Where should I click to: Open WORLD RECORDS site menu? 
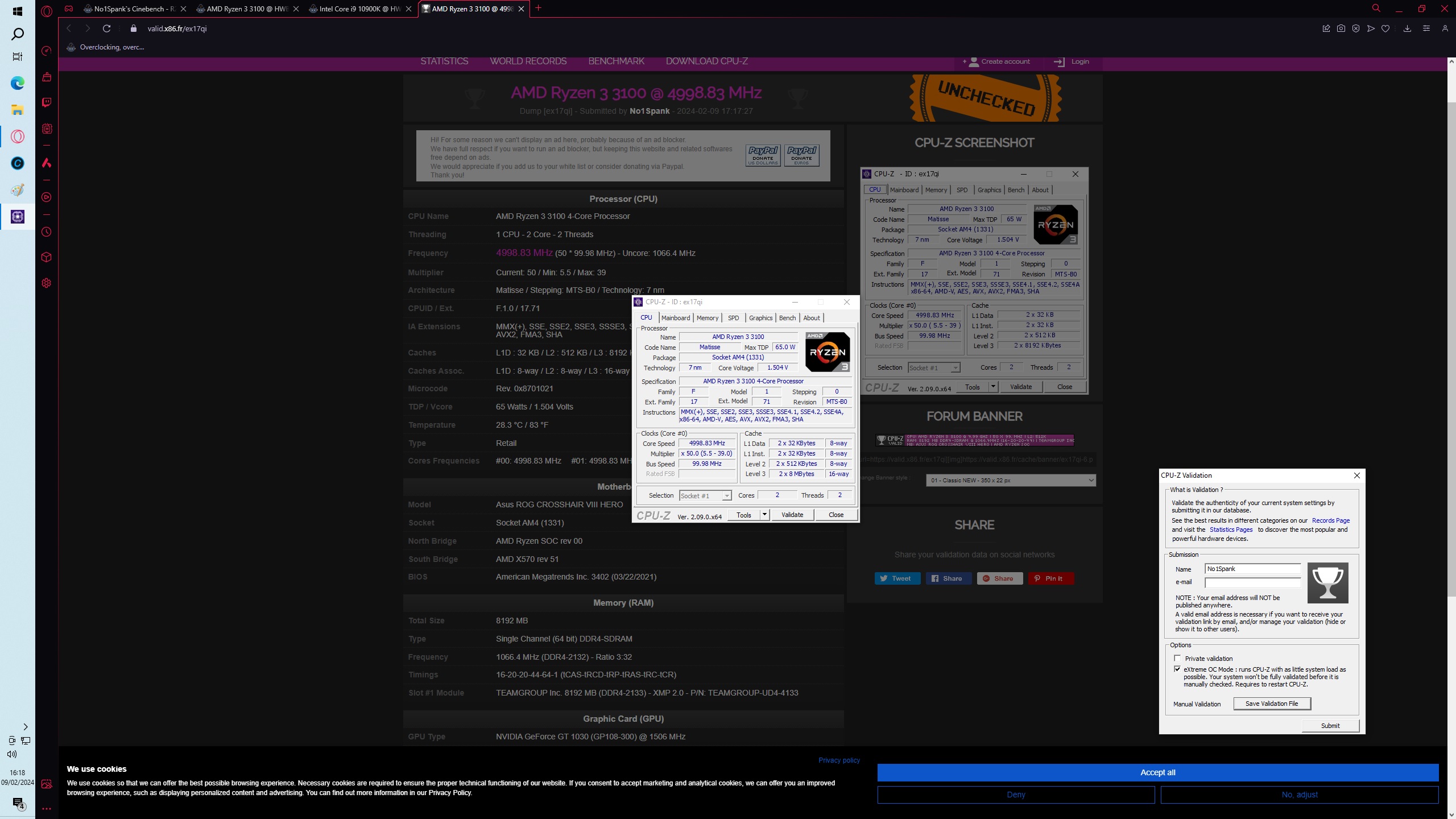[x=528, y=61]
